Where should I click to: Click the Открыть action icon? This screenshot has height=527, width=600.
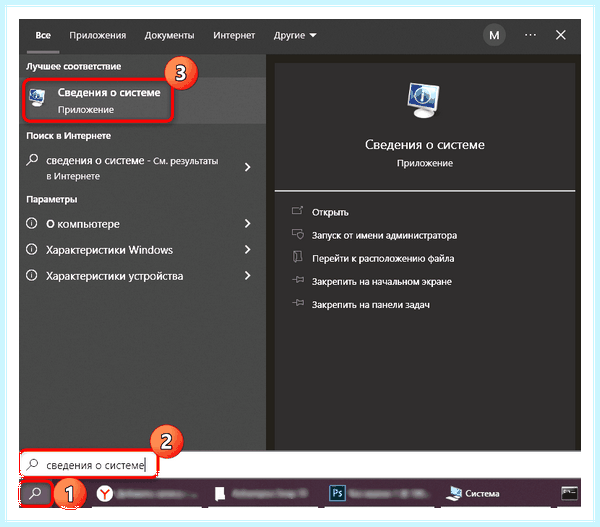298,210
